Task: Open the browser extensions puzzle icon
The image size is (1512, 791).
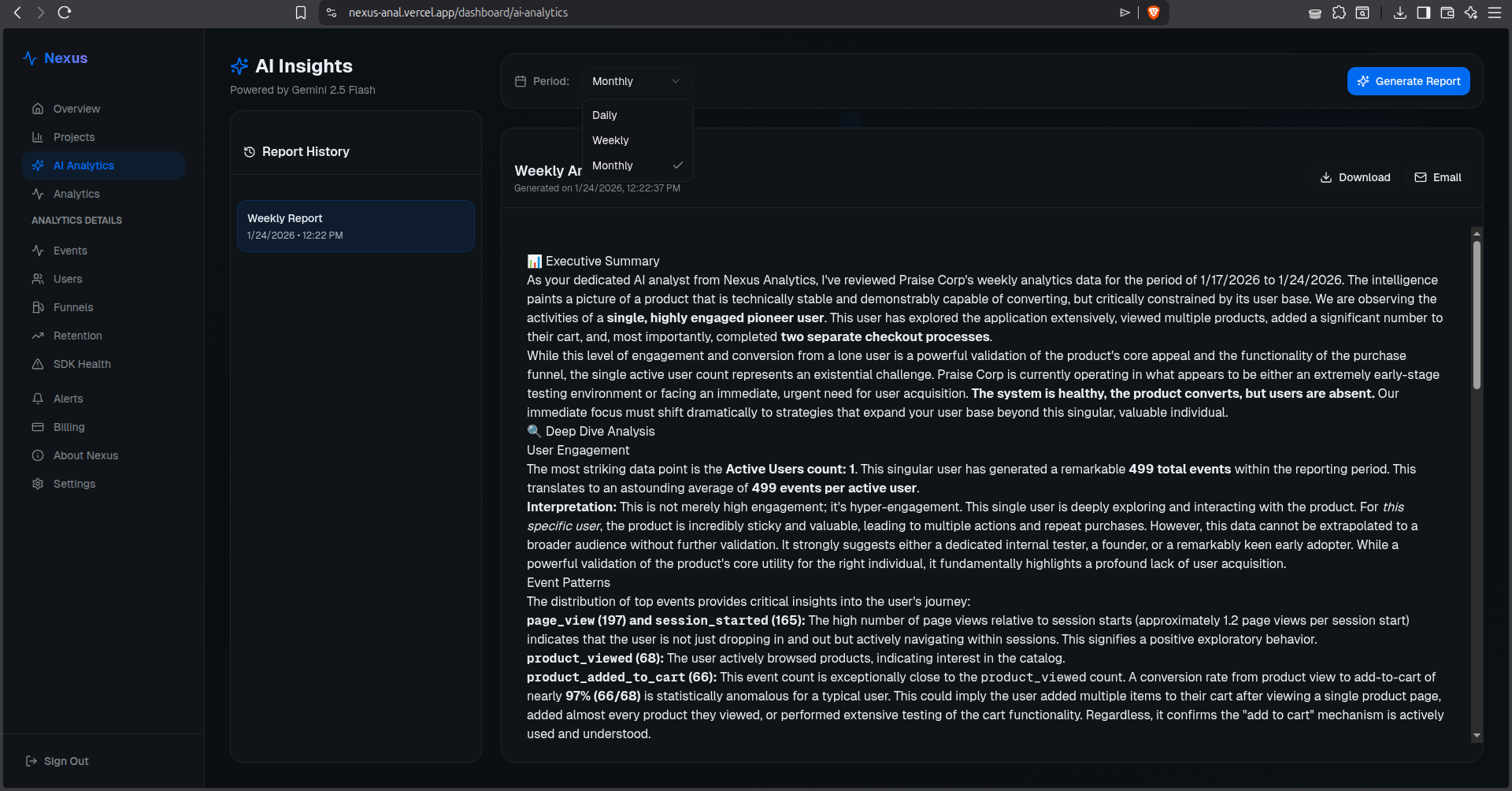Action: pyautogui.click(x=1339, y=13)
